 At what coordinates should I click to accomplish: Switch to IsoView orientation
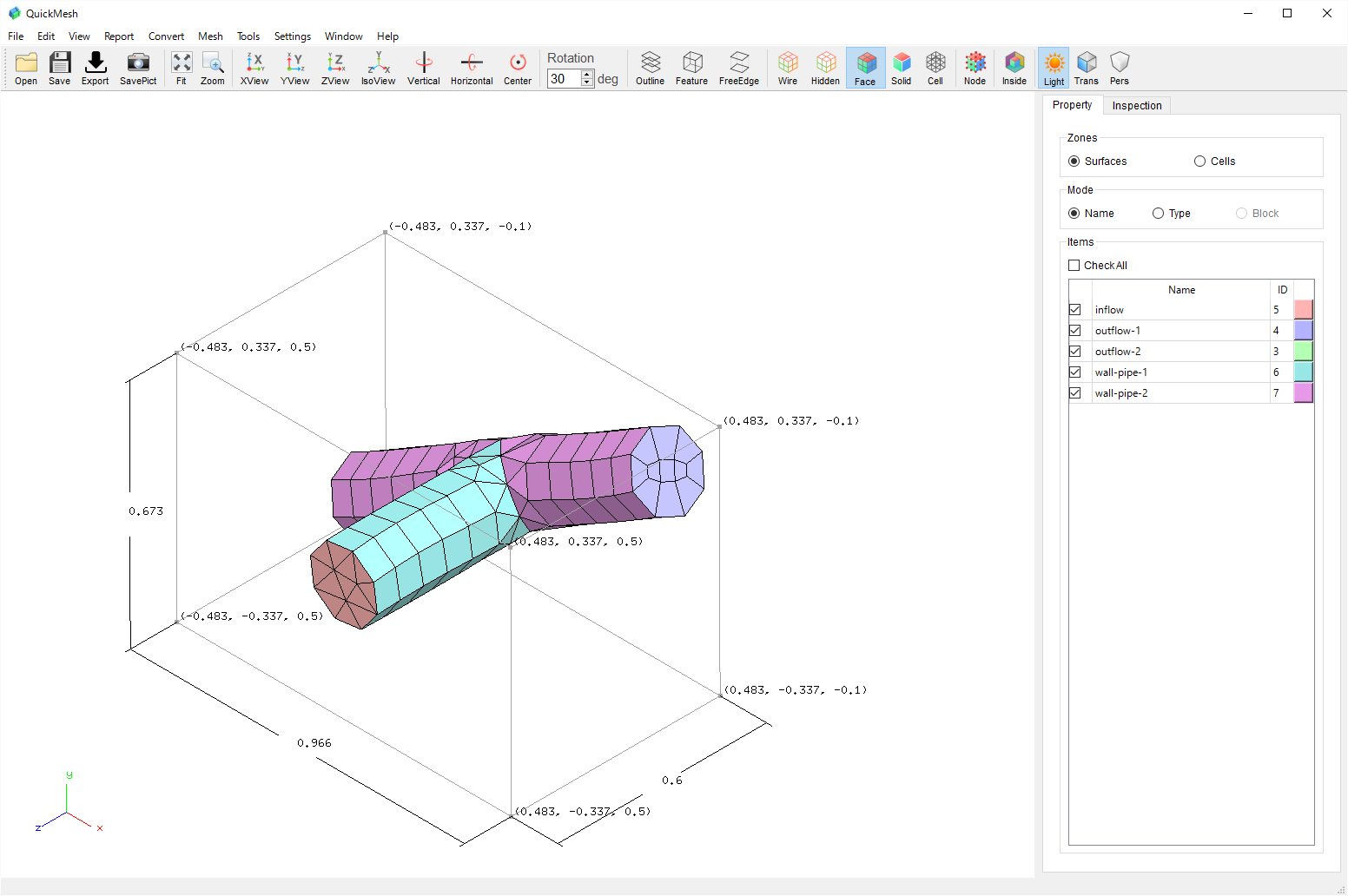click(378, 68)
